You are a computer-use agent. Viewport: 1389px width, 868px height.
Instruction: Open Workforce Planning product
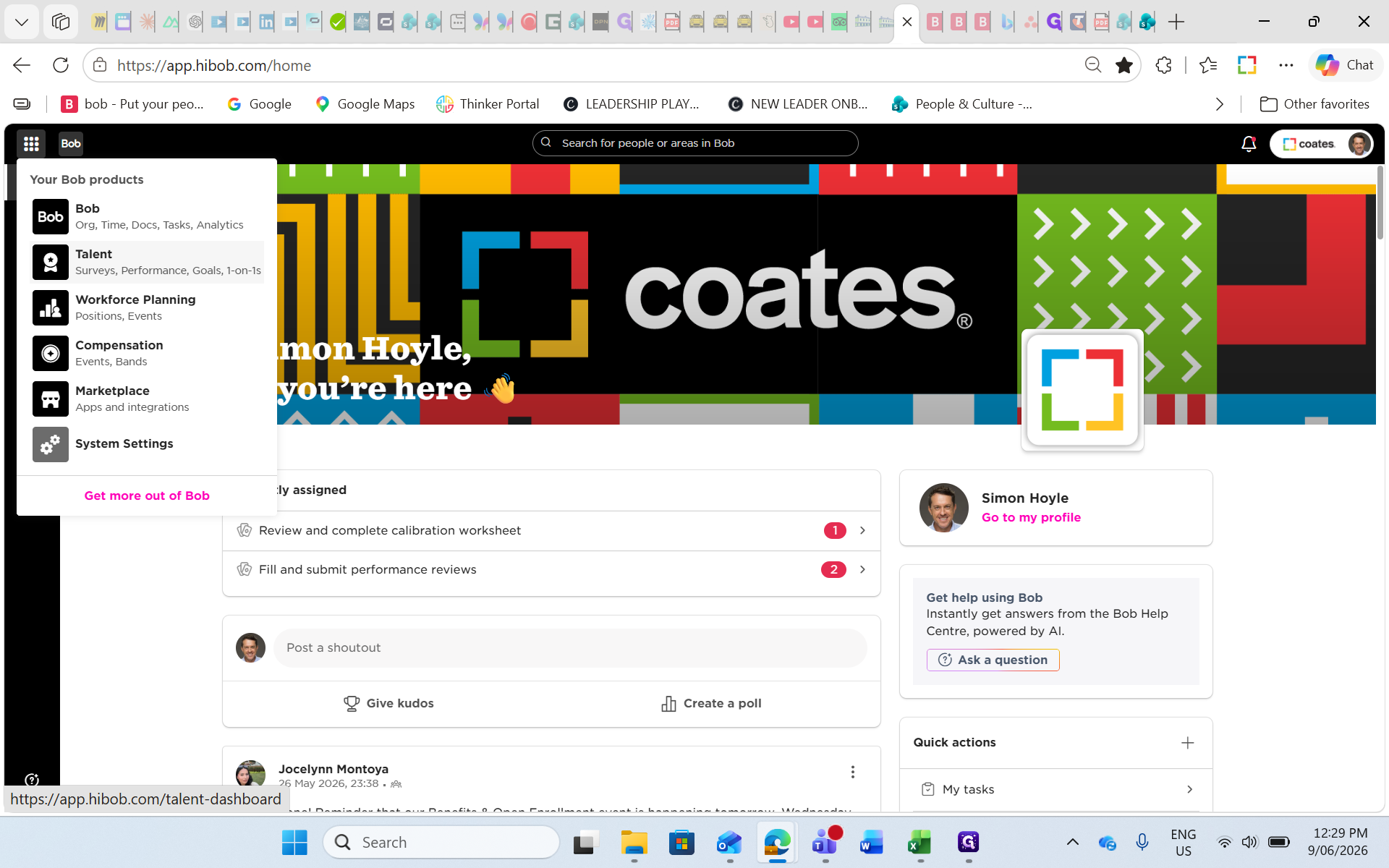pos(148,307)
